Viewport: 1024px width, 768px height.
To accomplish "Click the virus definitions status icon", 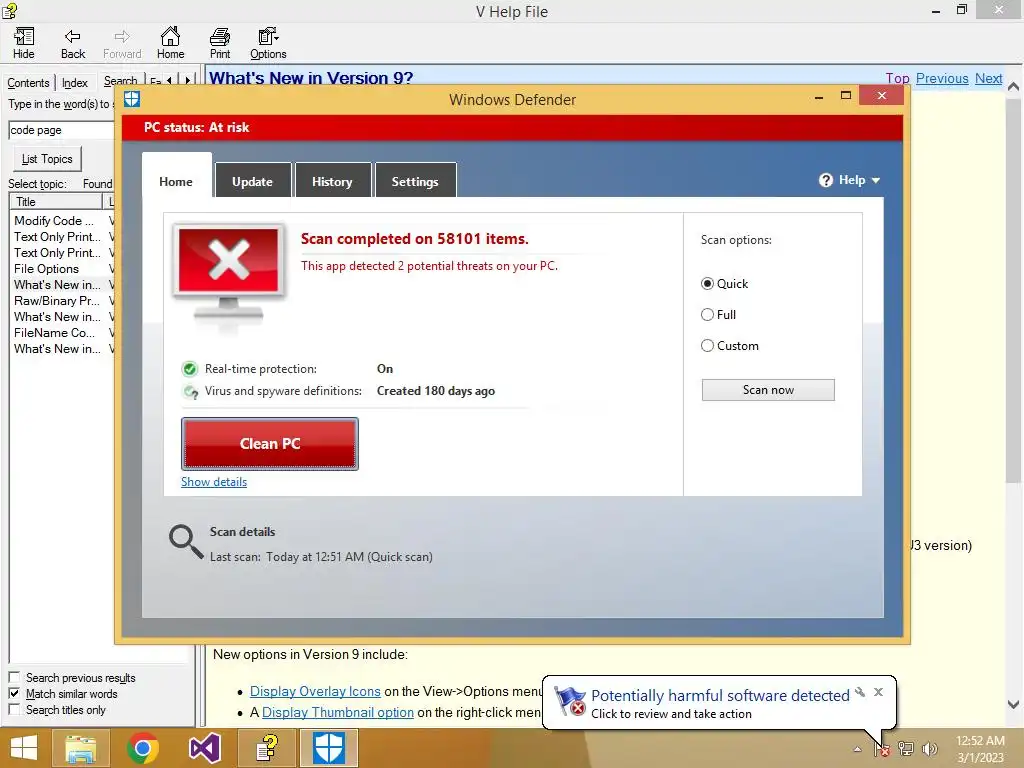I will pyautogui.click(x=190, y=392).
